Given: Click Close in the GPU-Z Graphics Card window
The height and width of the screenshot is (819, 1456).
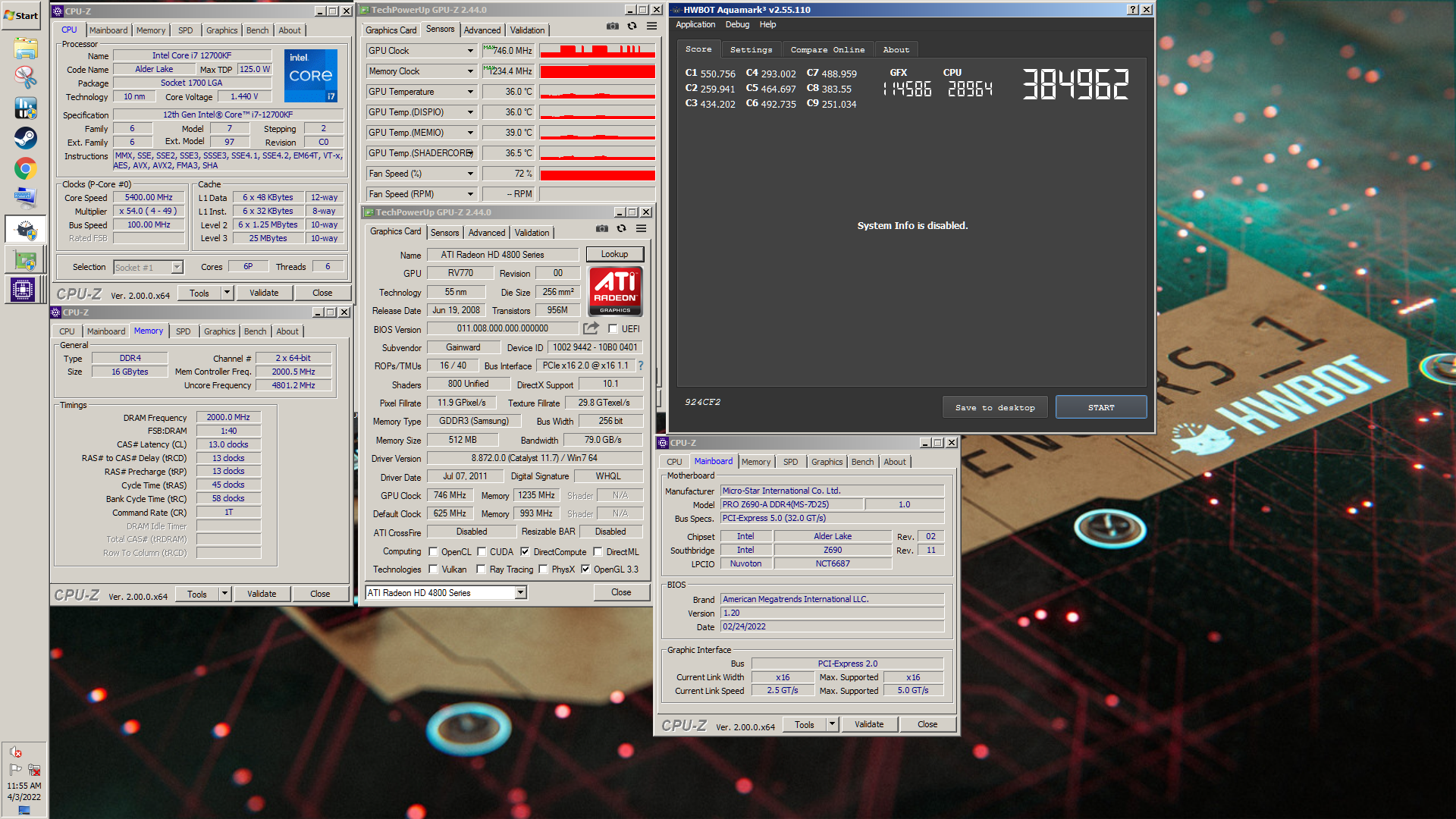Looking at the screenshot, I should 621,593.
